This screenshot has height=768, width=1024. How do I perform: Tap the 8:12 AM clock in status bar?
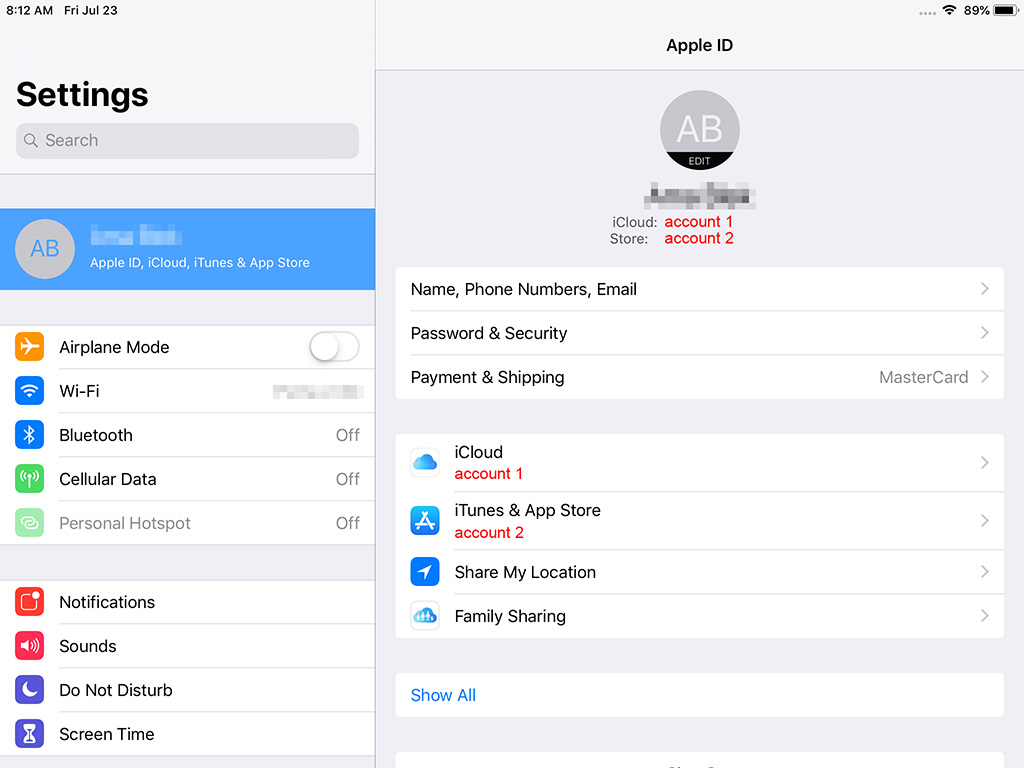(x=29, y=10)
